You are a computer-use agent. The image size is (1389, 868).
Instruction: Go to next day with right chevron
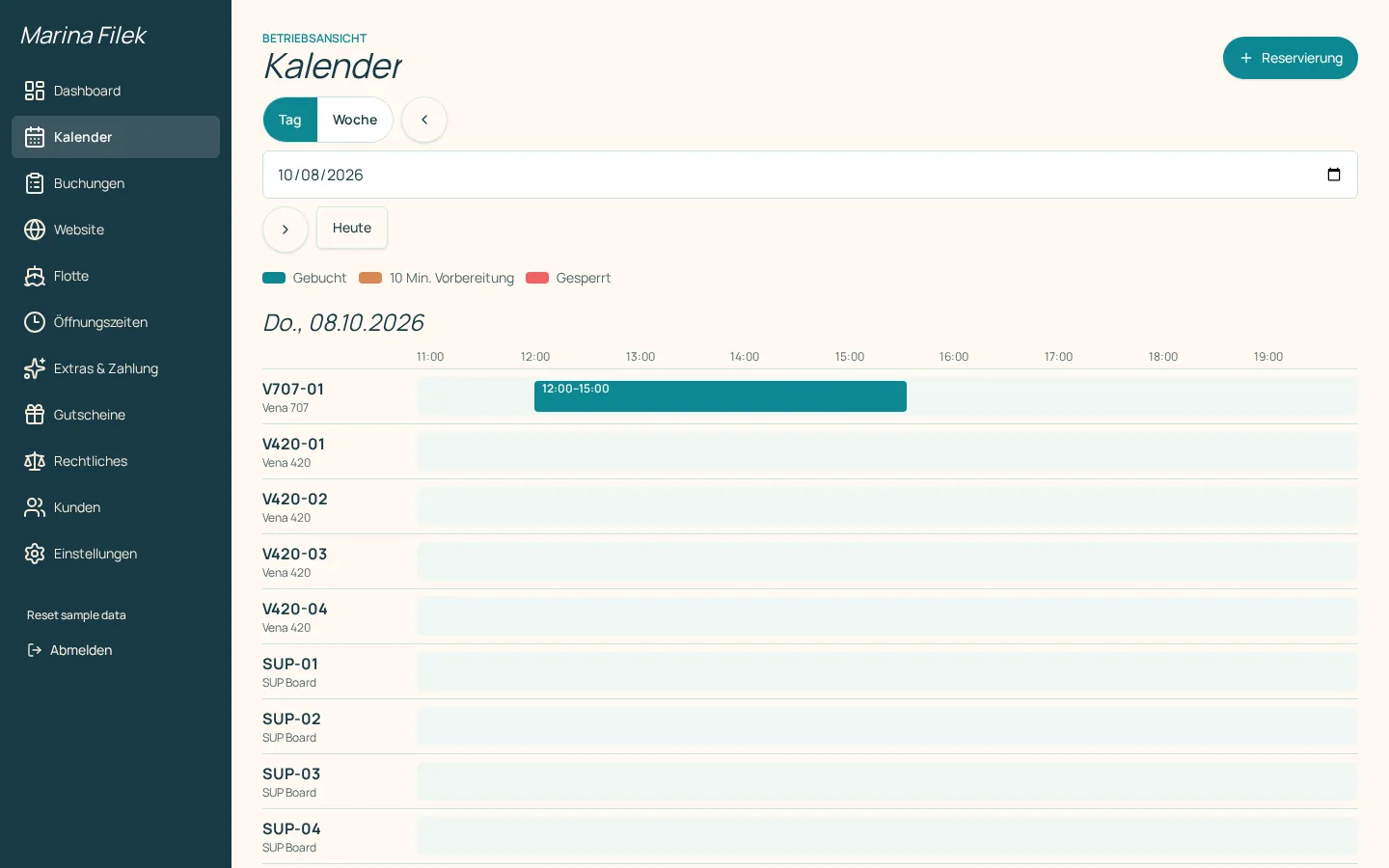point(286,230)
